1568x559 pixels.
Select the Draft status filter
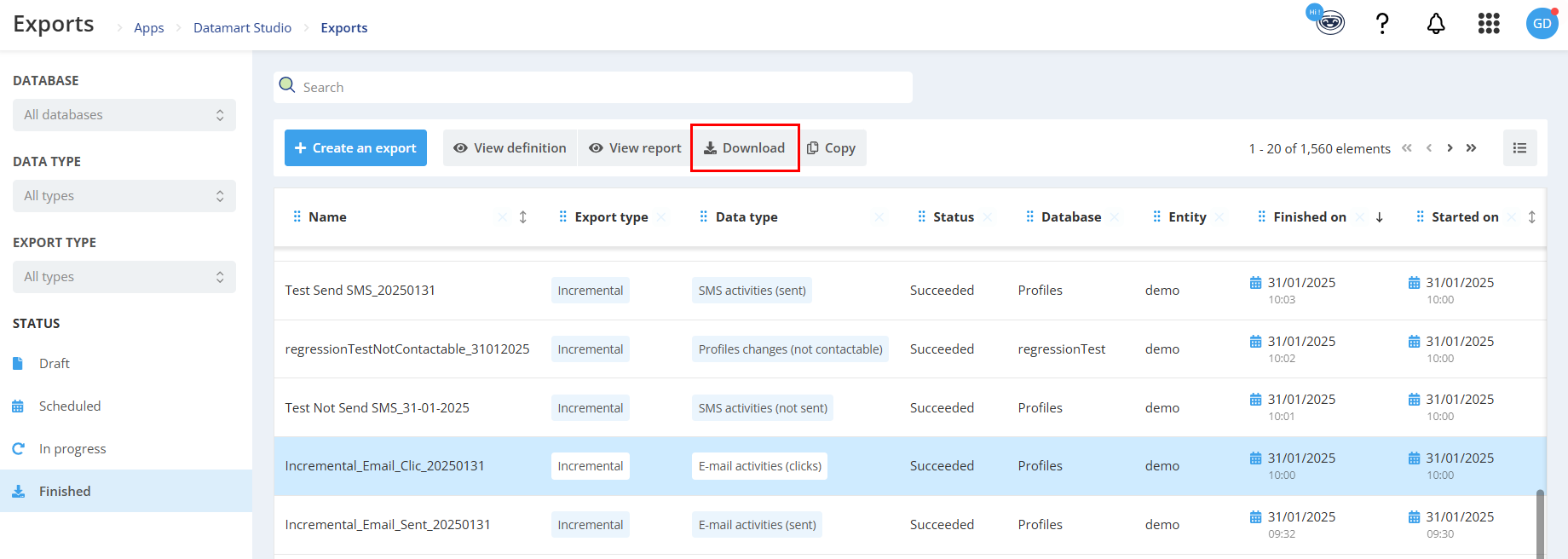[x=55, y=364]
